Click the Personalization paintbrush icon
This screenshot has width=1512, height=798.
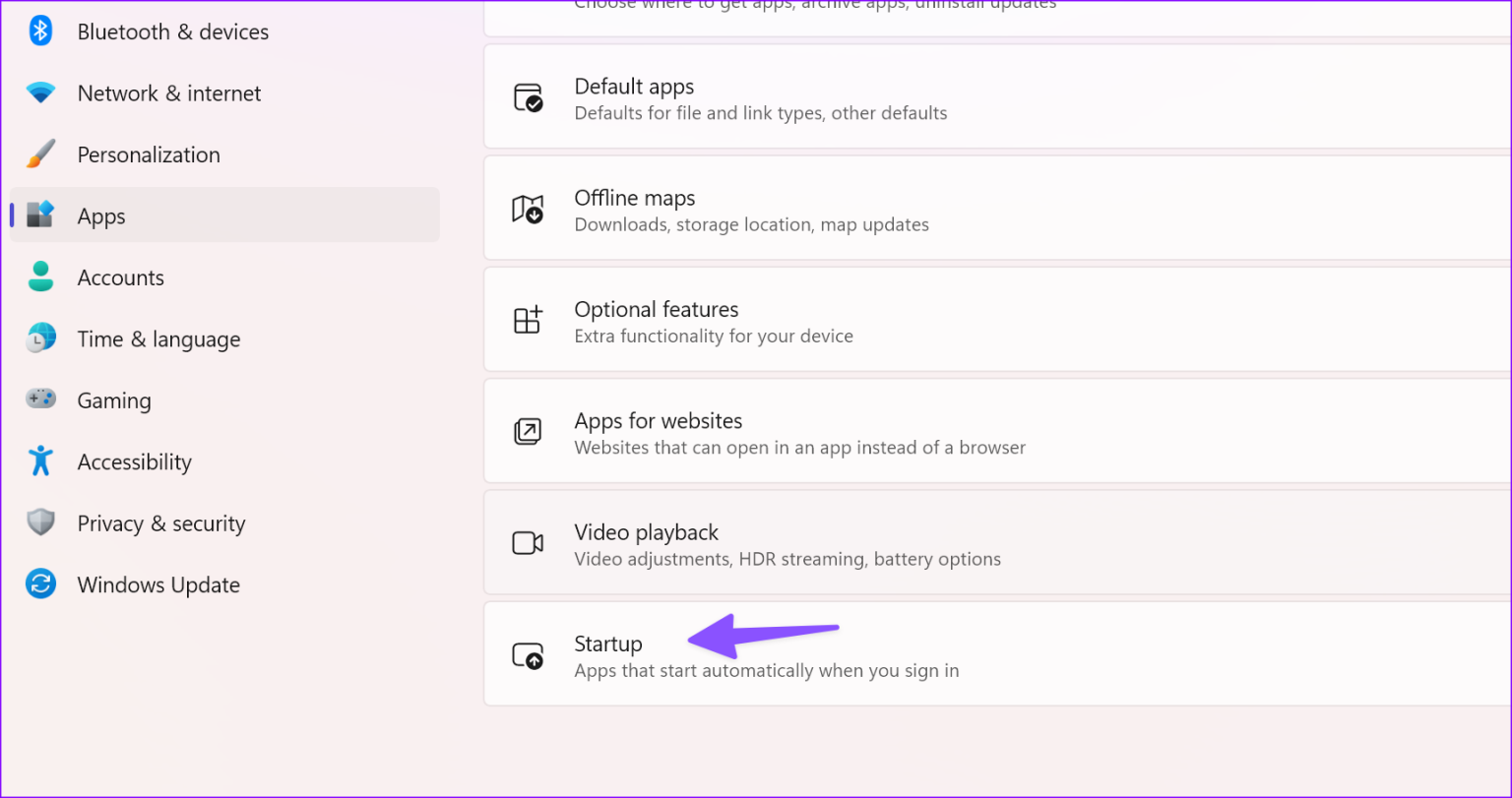pos(40,153)
